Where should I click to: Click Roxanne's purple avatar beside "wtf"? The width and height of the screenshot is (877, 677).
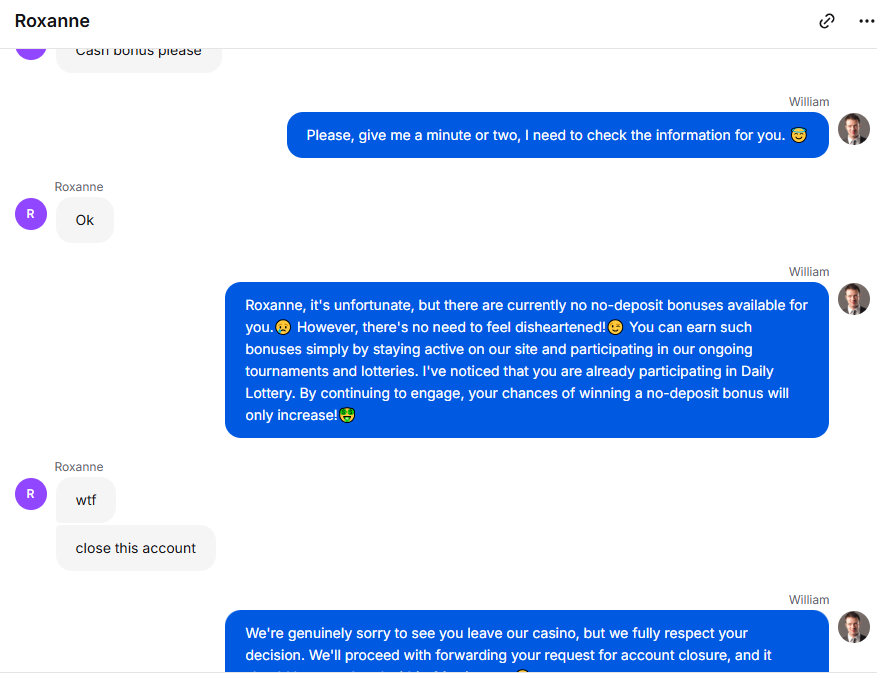(31, 494)
